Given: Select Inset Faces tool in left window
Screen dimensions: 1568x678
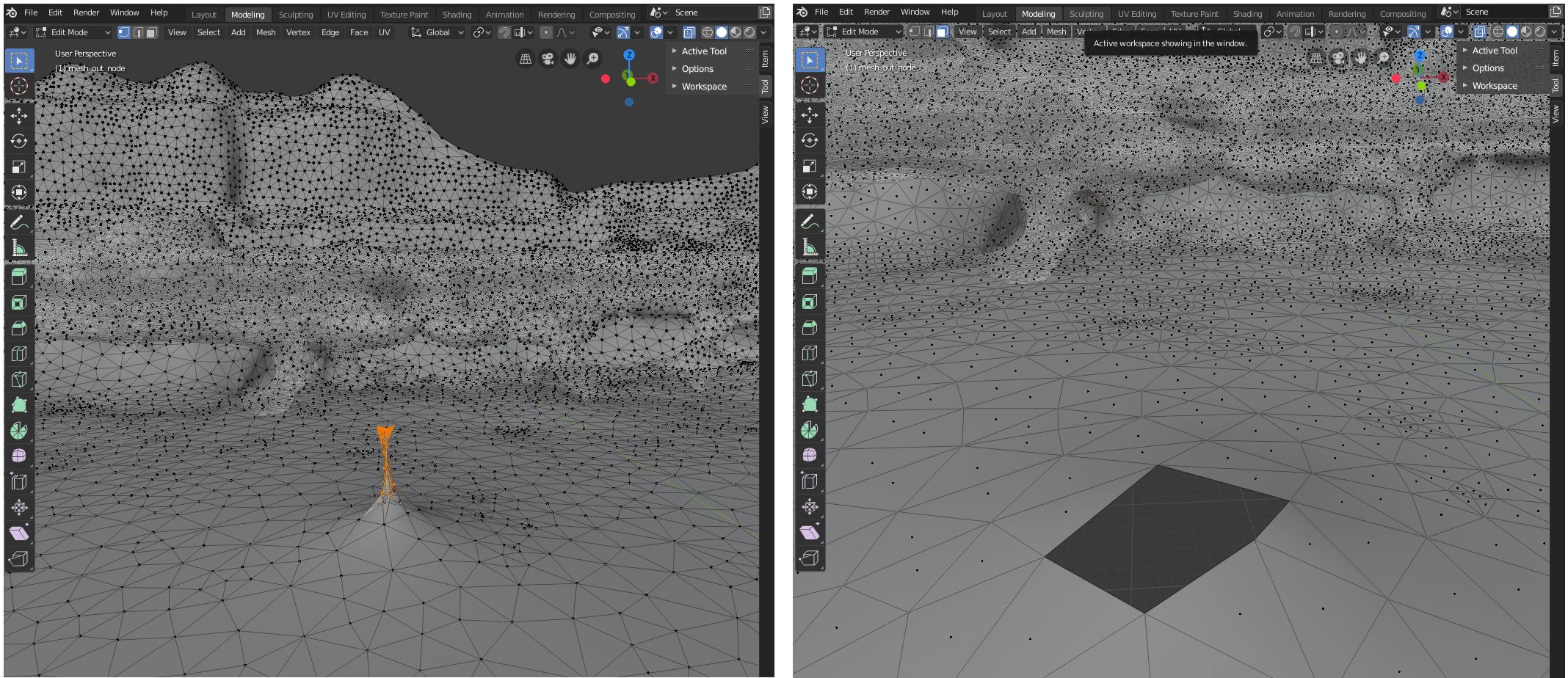Looking at the screenshot, I should click(x=19, y=302).
